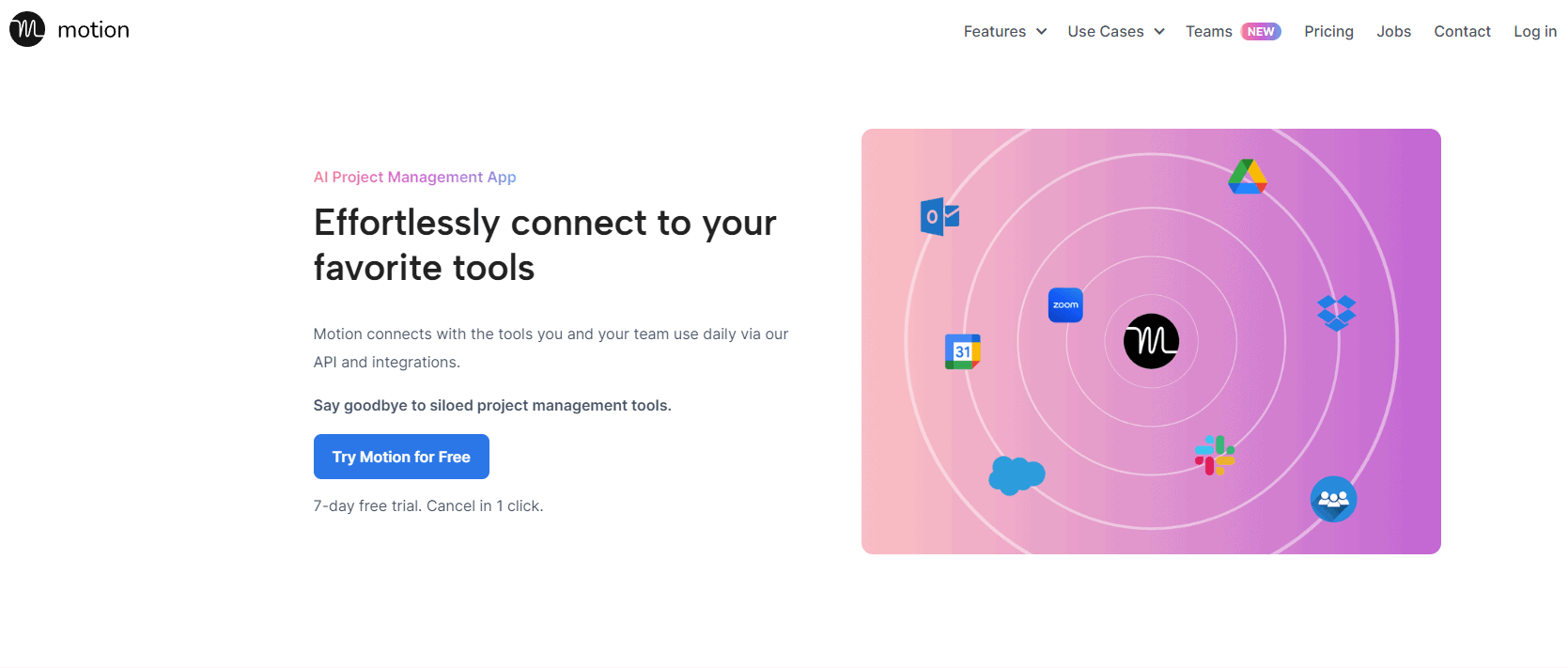Viewport: 1568px width, 668px height.
Task: Click the Outlook icon in the illustration
Action: (x=939, y=217)
